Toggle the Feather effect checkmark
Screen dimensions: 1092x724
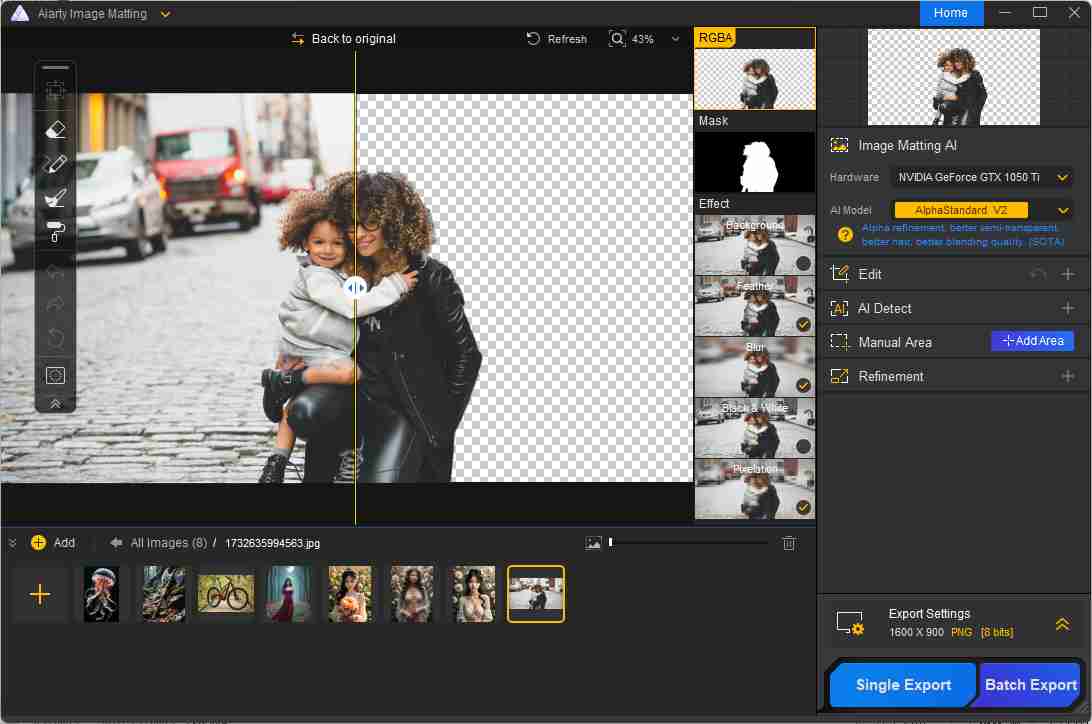point(803,324)
